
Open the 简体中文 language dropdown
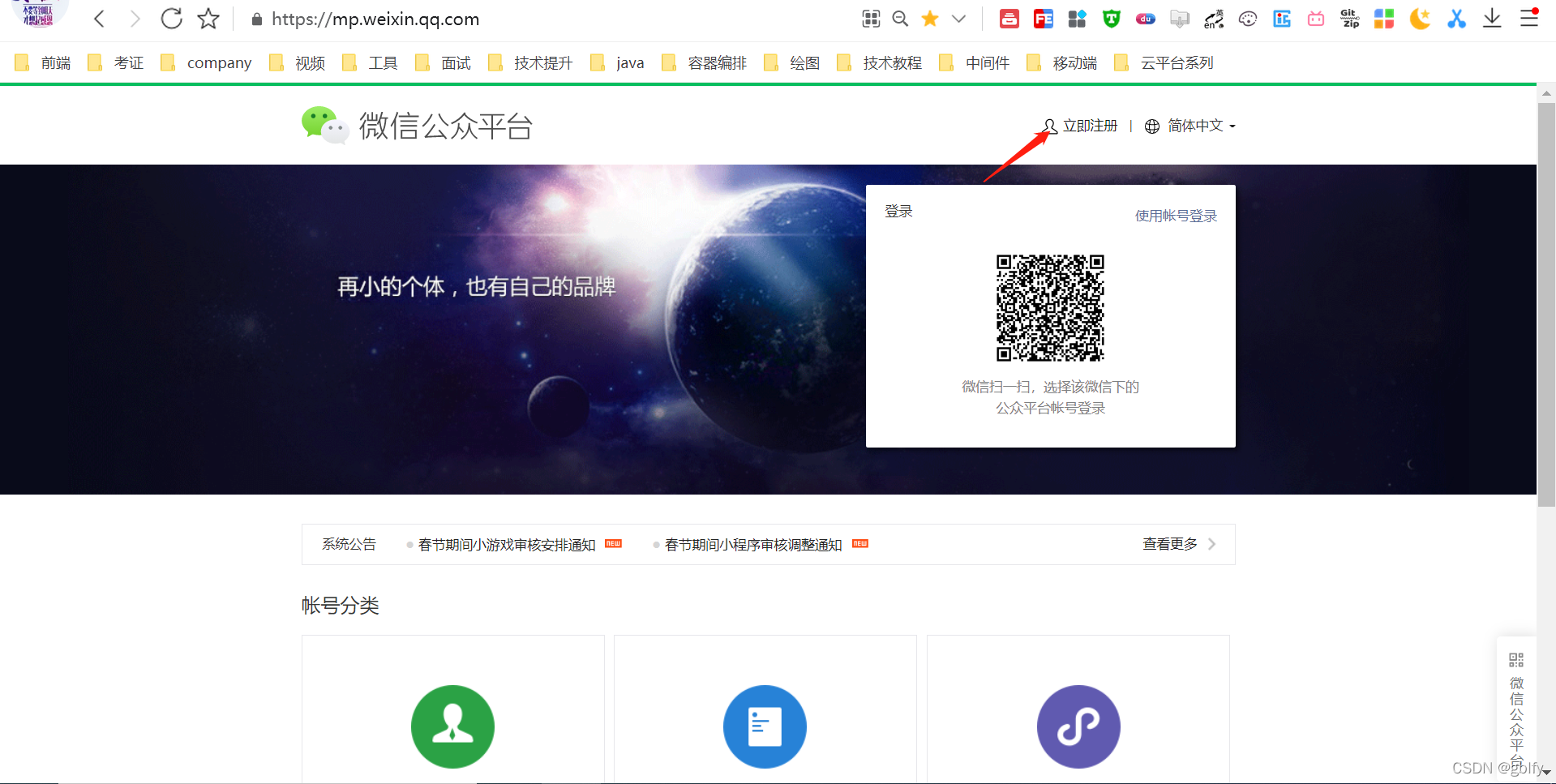[1190, 126]
